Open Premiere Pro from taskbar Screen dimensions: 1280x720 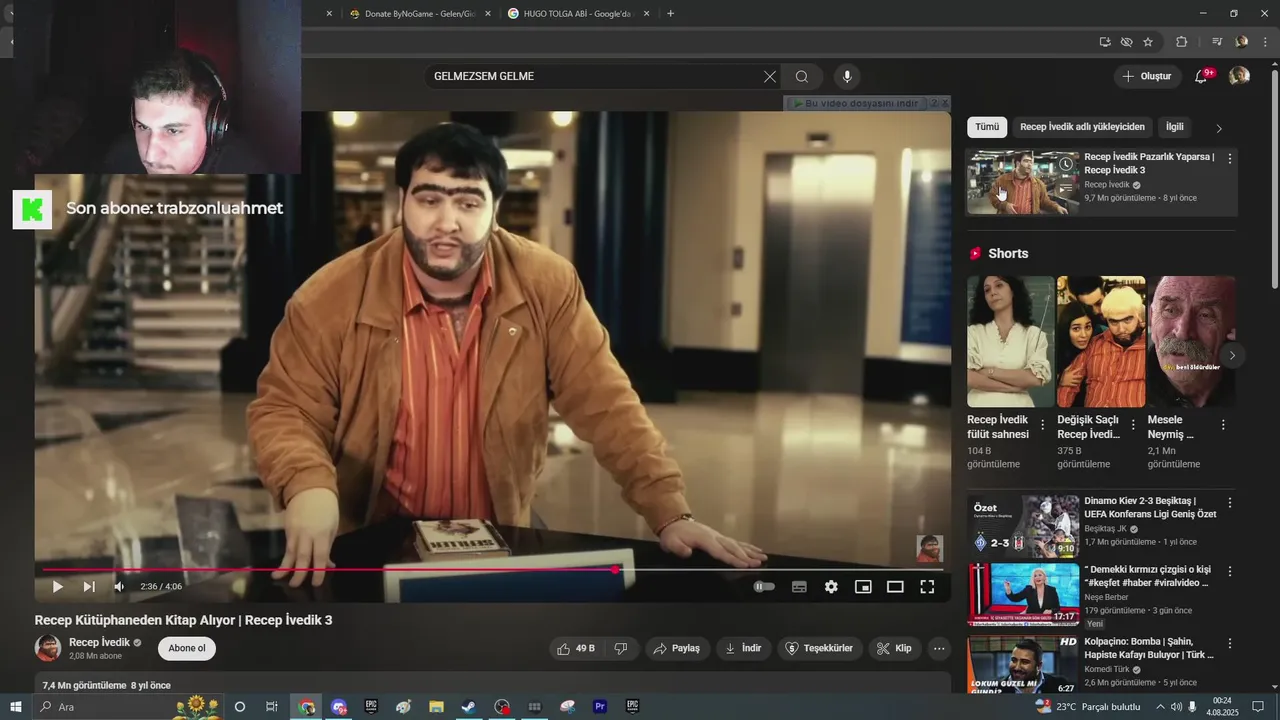click(x=600, y=706)
